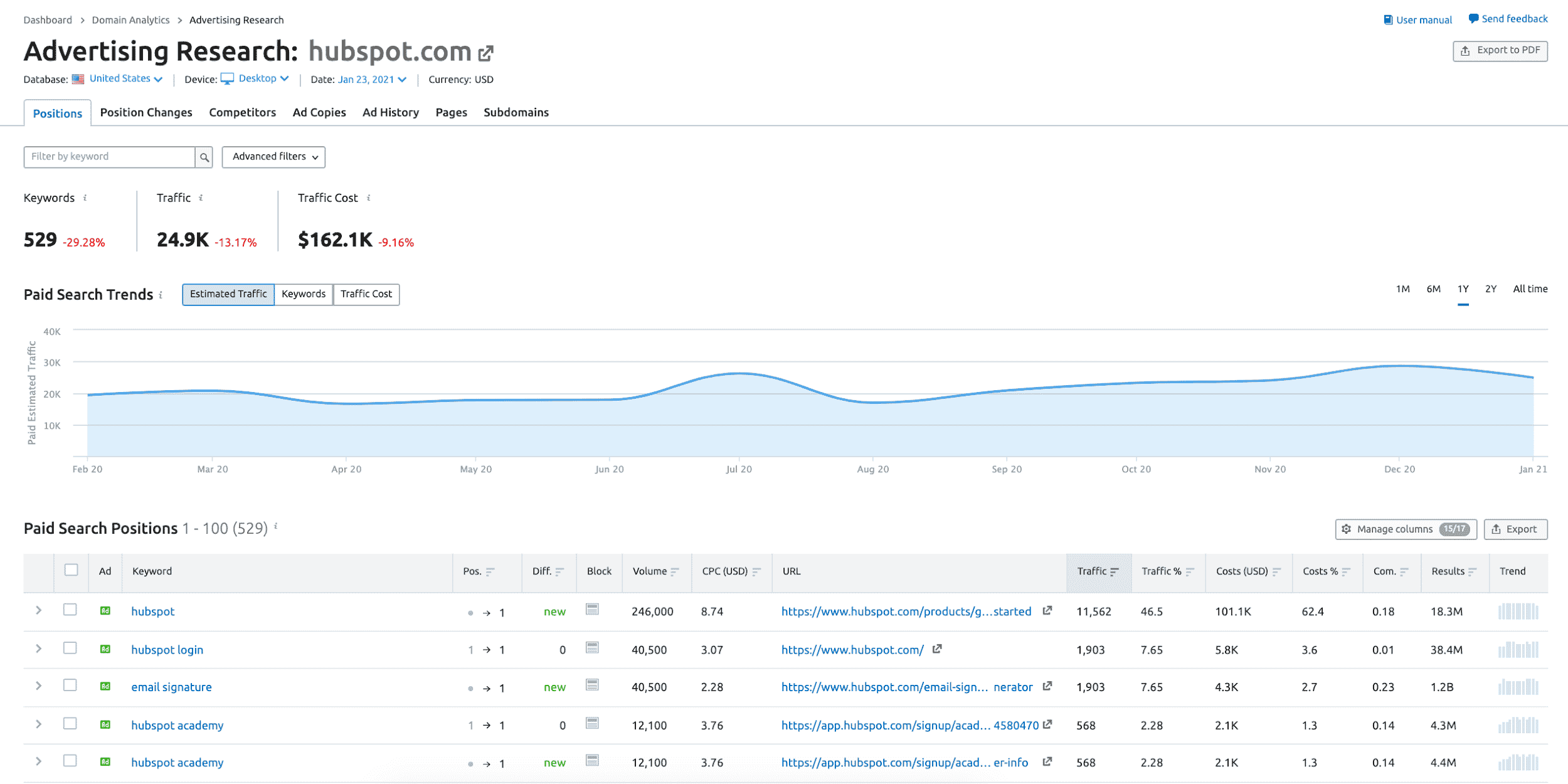This screenshot has height=784, width=1568.
Task: Open external link icon for acad…er-info URL
Action: click(1047, 762)
